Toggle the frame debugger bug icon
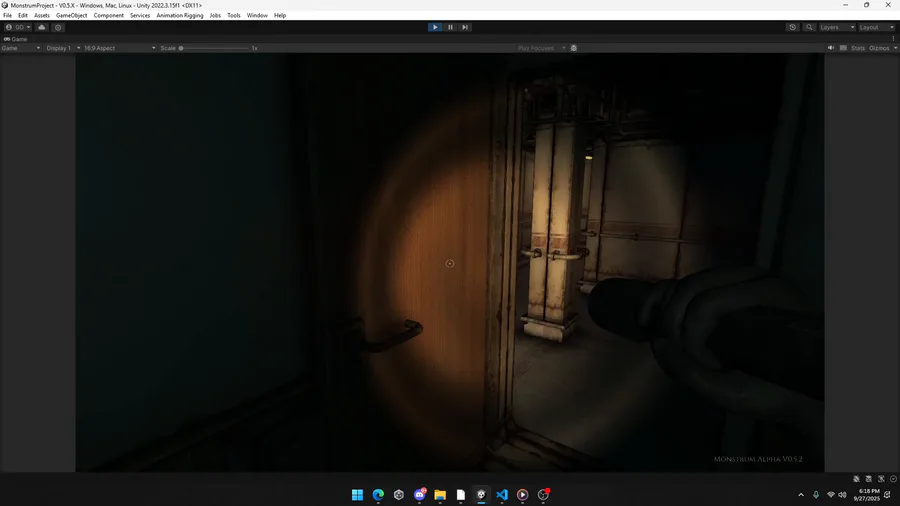Viewport: 900px width, 506px height. (573, 48)
